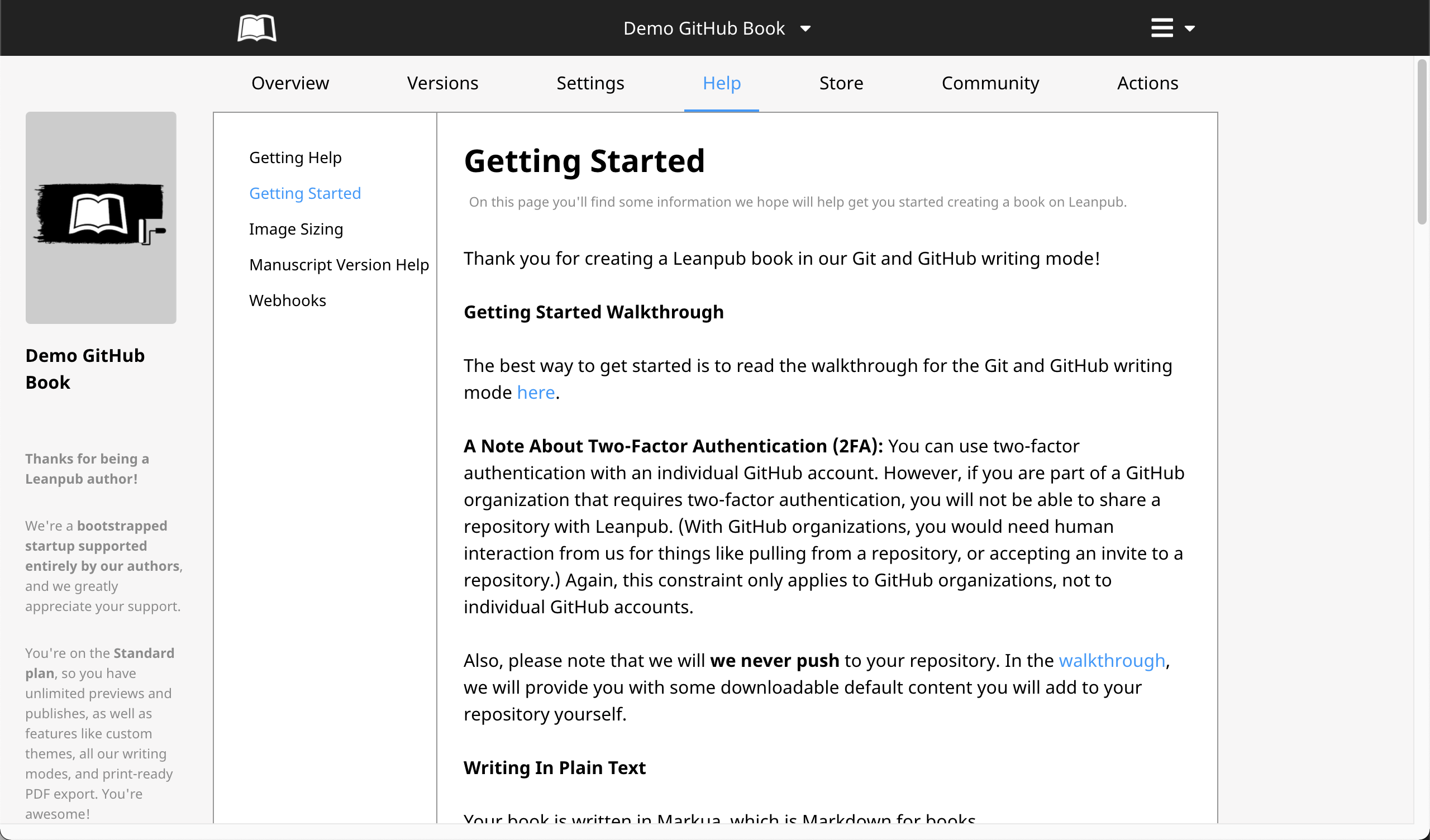
Task: Expand the Demo GitHub Book dropdown
Action: click(x=717, y=28)
